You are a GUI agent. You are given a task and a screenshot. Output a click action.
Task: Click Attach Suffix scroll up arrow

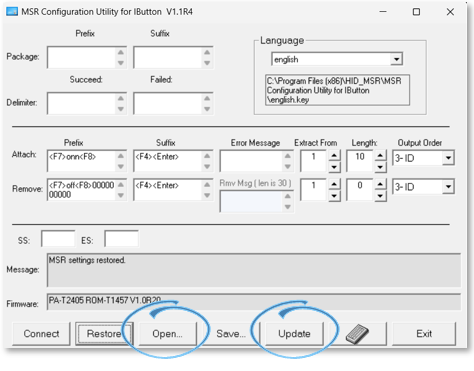207,156
